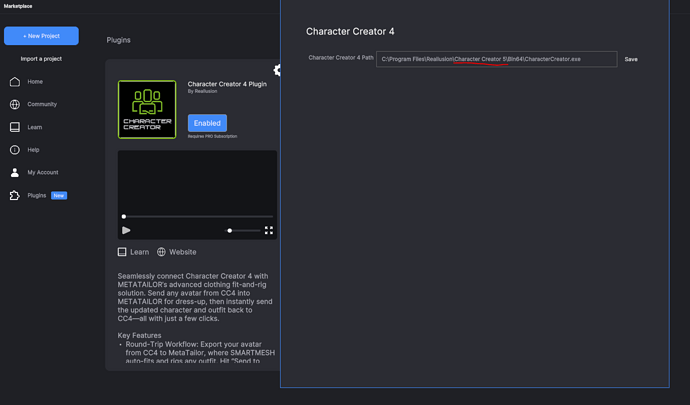Open Help in the sidebar

[x=33, y=150]
